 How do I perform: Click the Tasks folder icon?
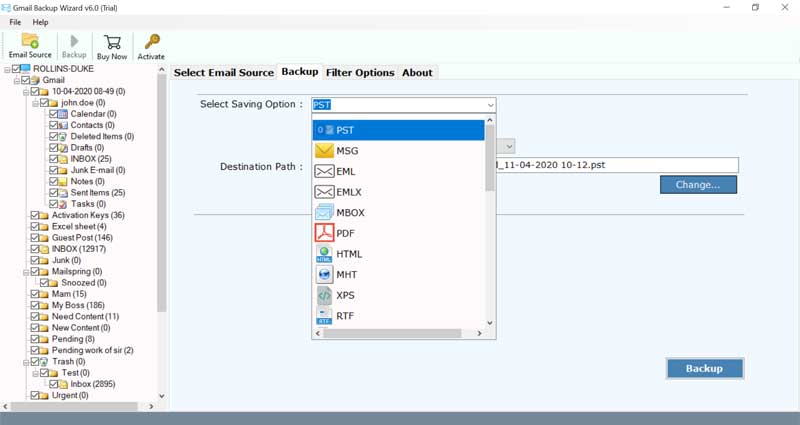click(63, 204)
